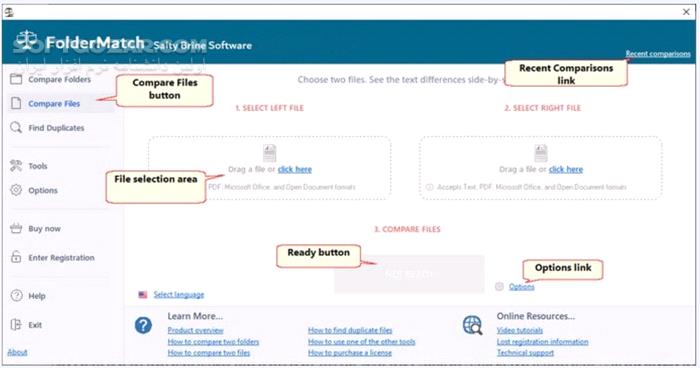Image resolution: width=700 pixels, height=368 pixels.
Task: Click the left file drop zone
Action: (x=270, y=168)
